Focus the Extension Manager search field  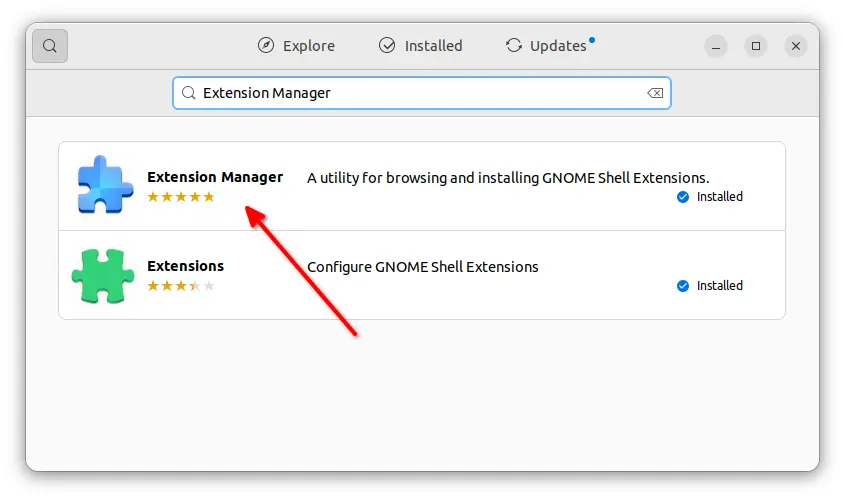[421, 93]
